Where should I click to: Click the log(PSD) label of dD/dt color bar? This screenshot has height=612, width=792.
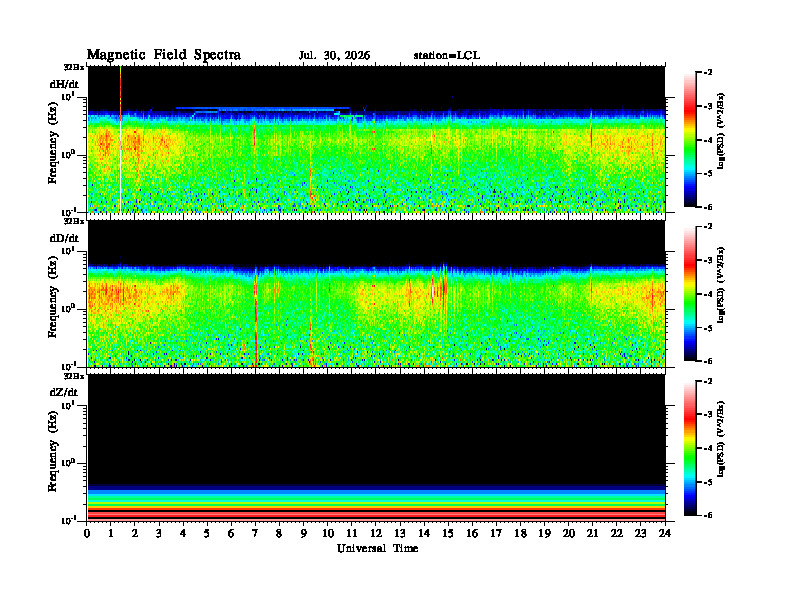[721, 286]
